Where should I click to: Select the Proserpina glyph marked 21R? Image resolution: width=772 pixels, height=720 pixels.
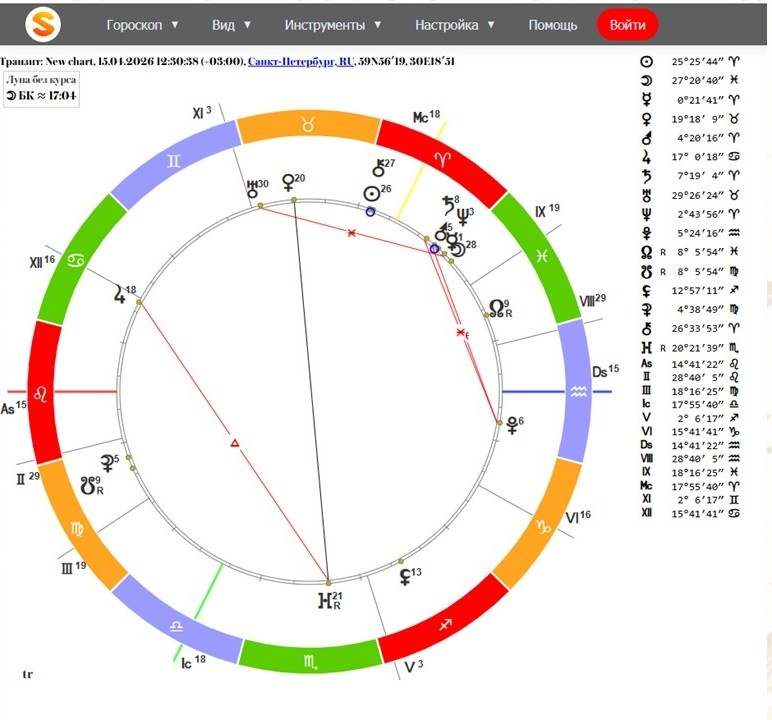[x=325, y=600]
